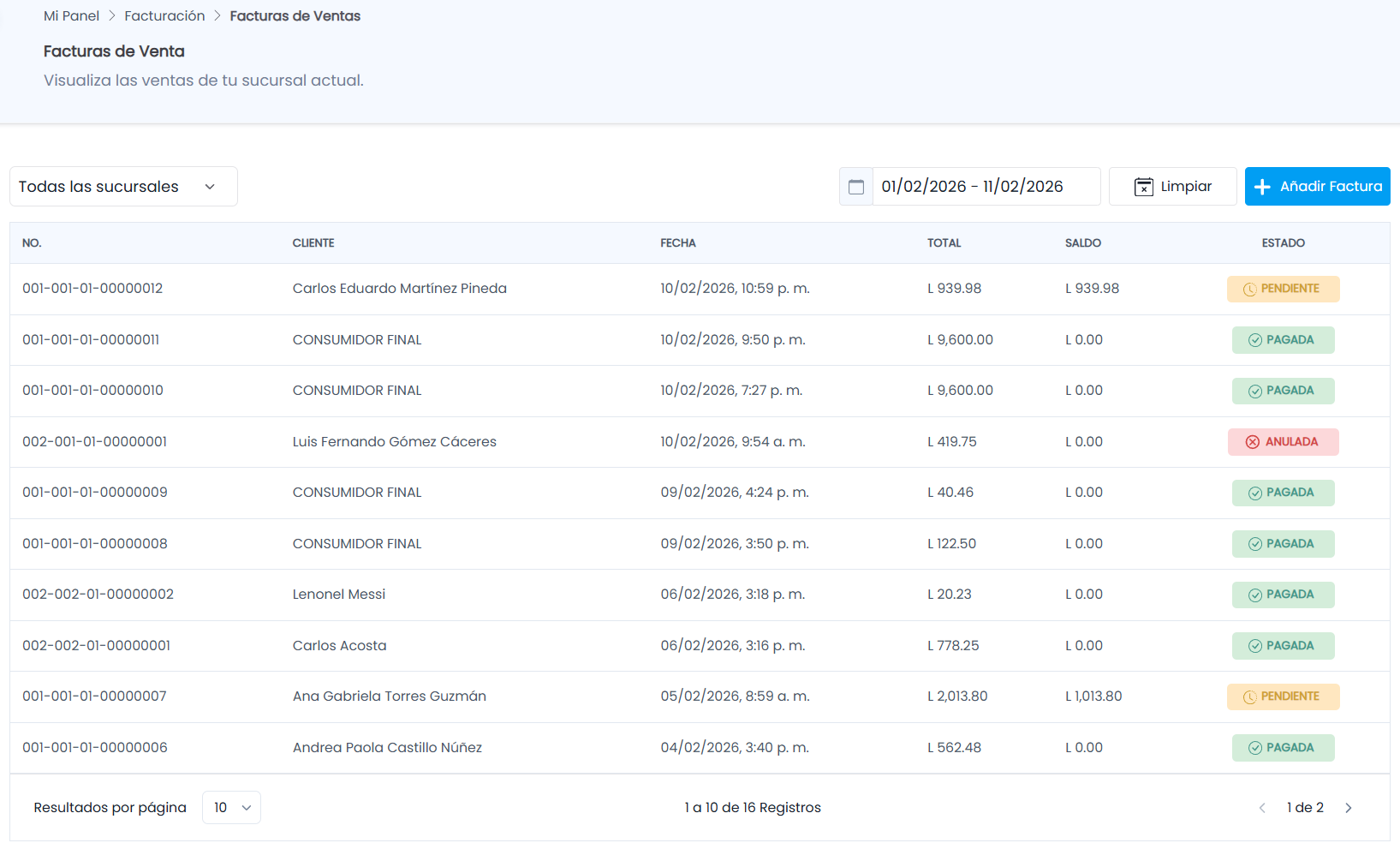Click the date range field 01/02/2026 - 11/02/2026
1400x849 pixels.
986,187
